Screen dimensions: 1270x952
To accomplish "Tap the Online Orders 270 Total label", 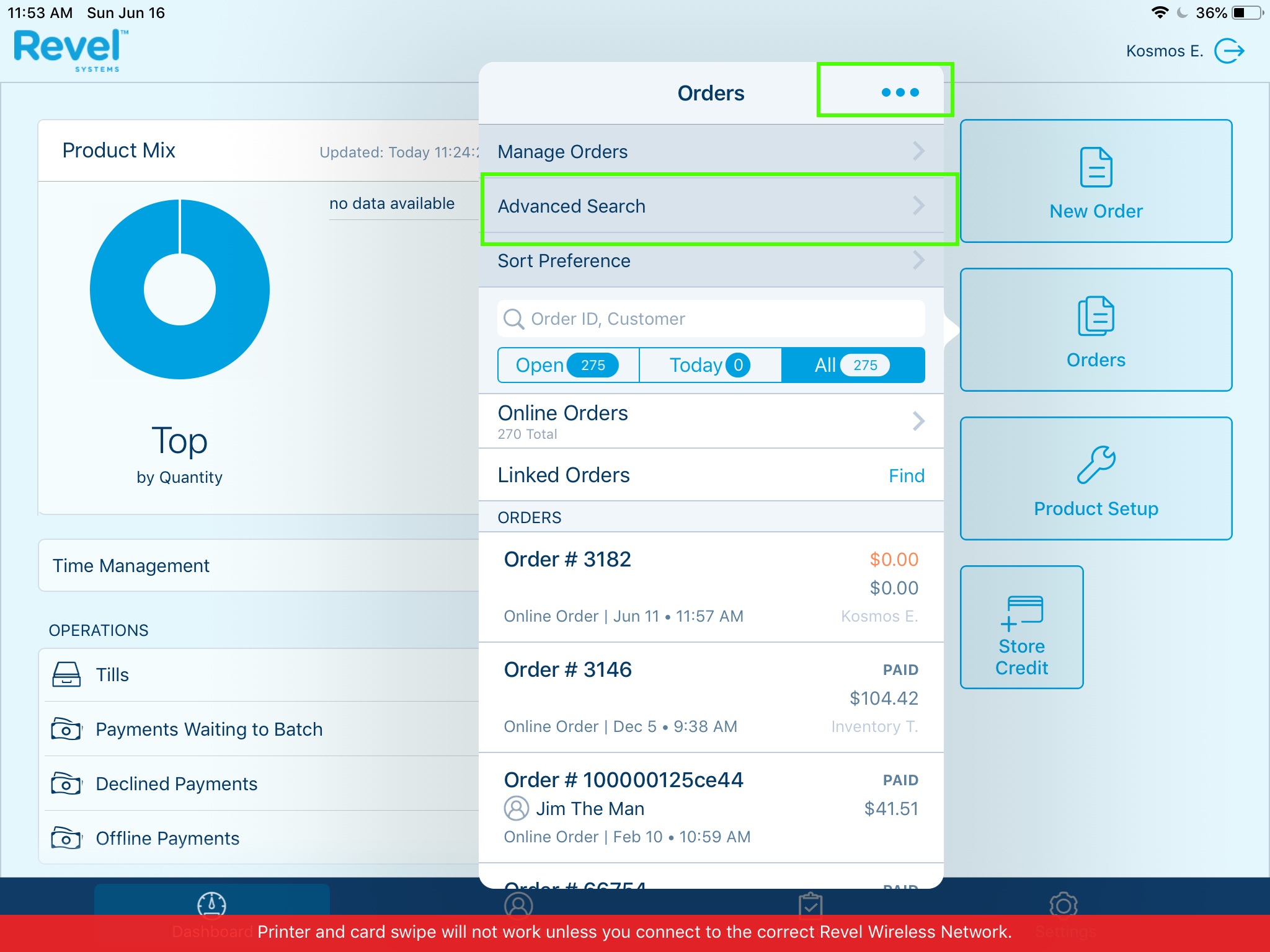I will tap(563, 421).
